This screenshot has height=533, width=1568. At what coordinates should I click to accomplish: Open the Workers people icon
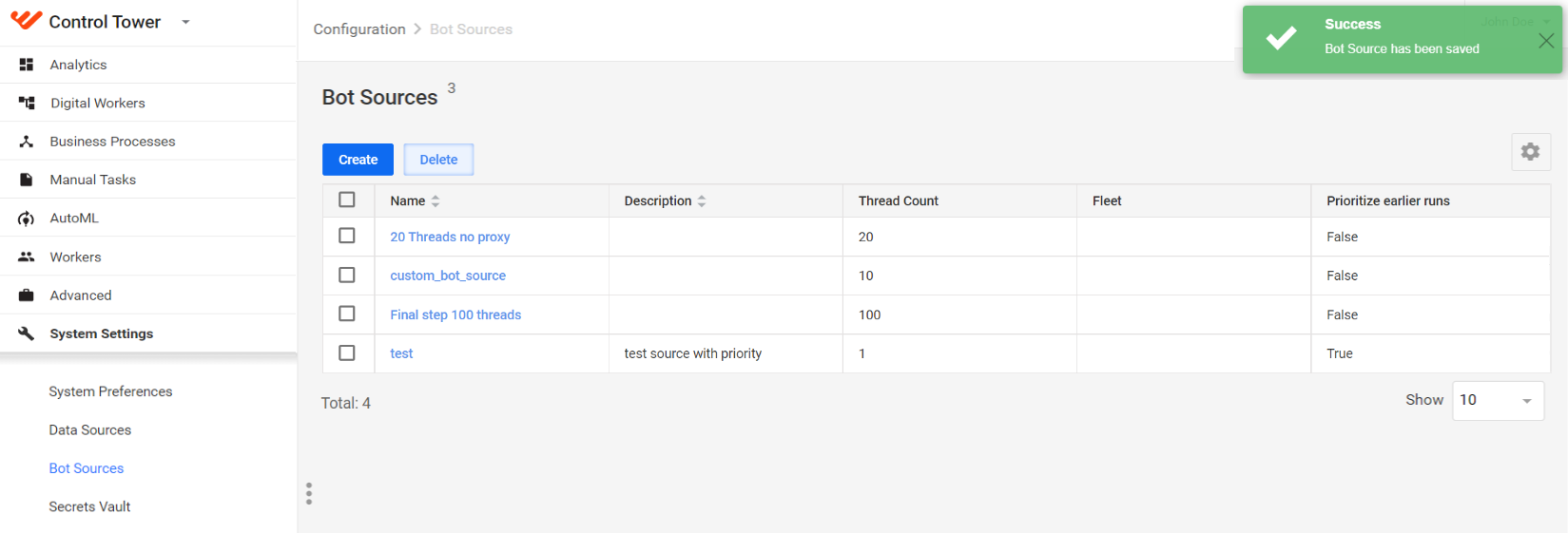click(x=27, y=257)
